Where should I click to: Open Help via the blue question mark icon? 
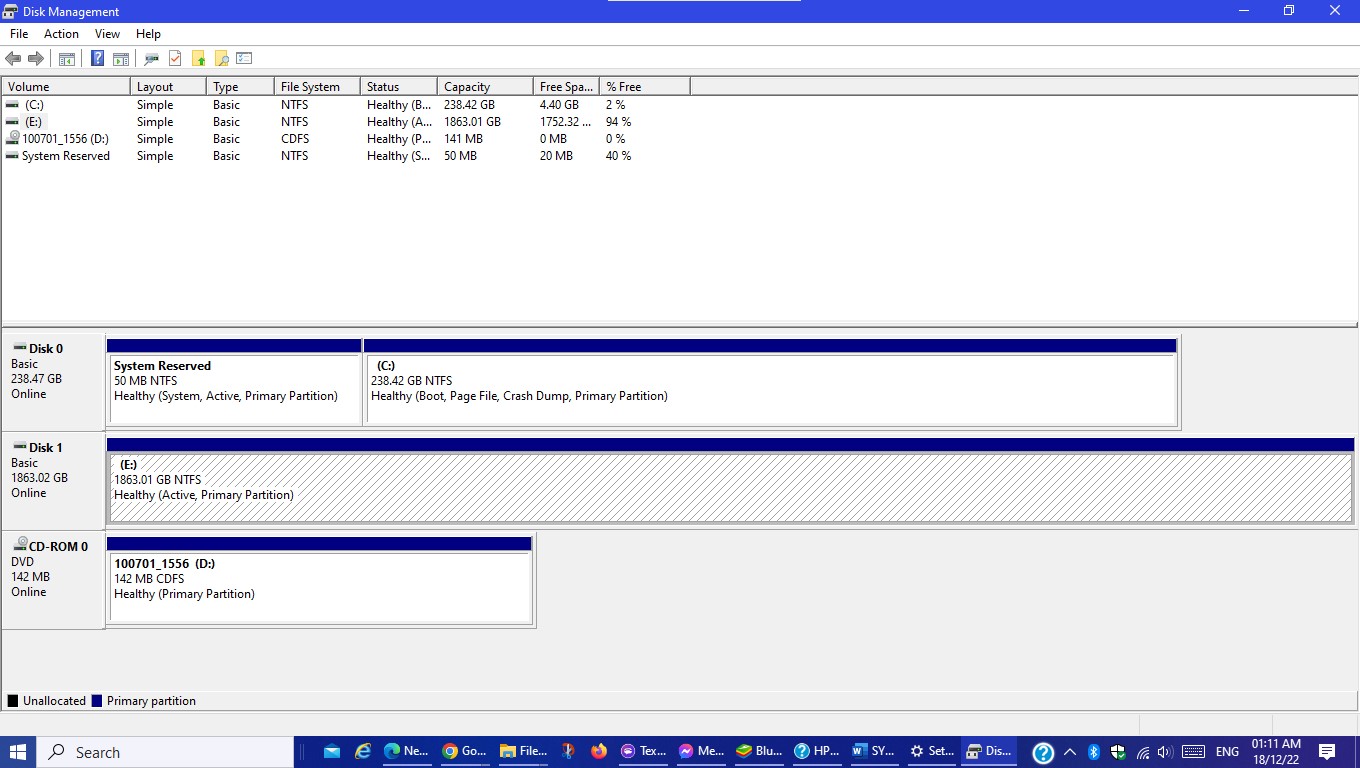coord(97,58)
